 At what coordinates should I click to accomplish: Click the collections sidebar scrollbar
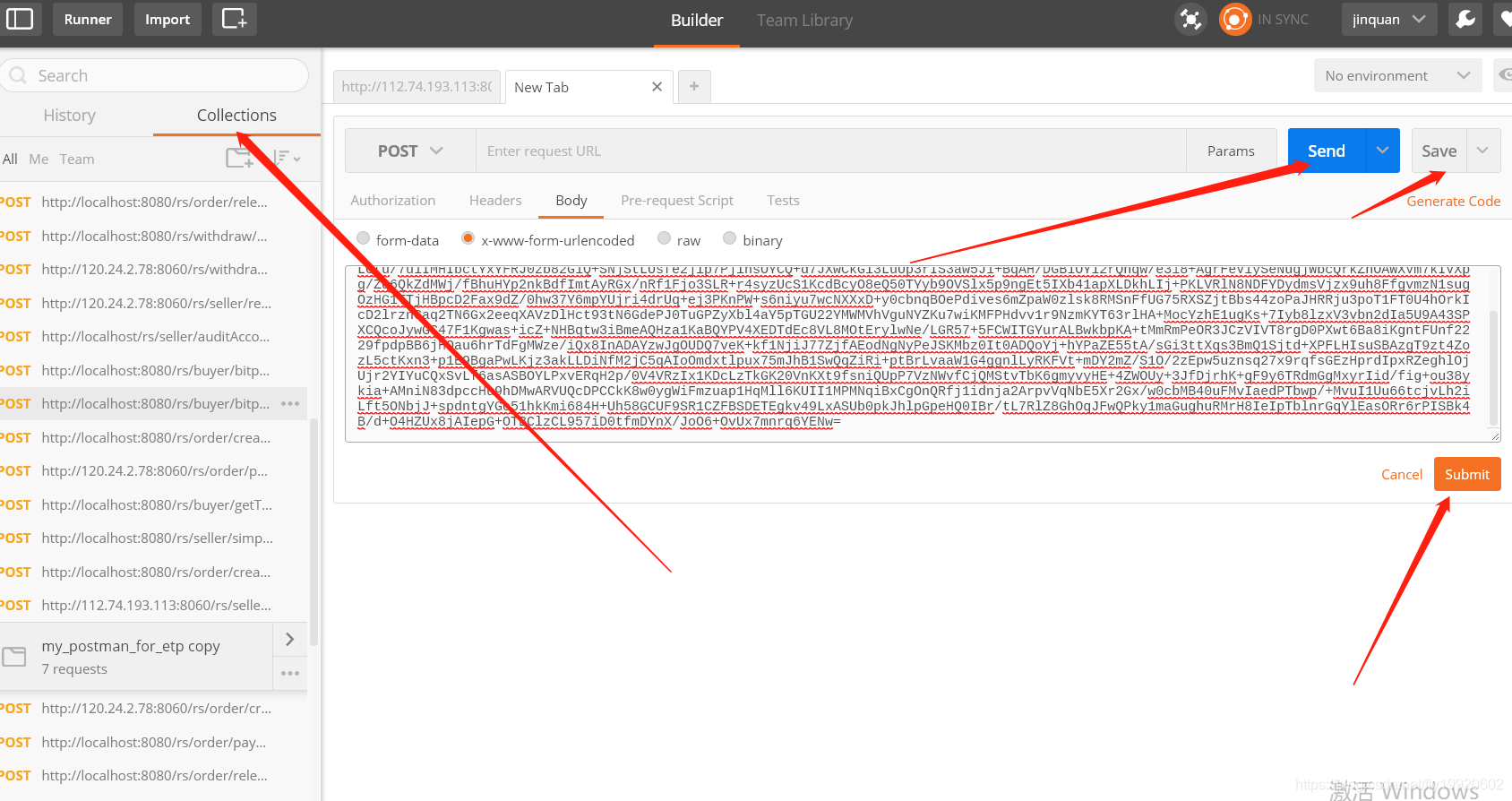point(314,532)
